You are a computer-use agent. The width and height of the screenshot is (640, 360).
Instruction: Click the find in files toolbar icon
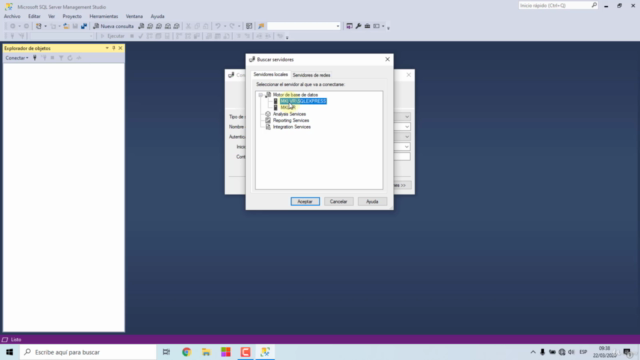(261, 26)
